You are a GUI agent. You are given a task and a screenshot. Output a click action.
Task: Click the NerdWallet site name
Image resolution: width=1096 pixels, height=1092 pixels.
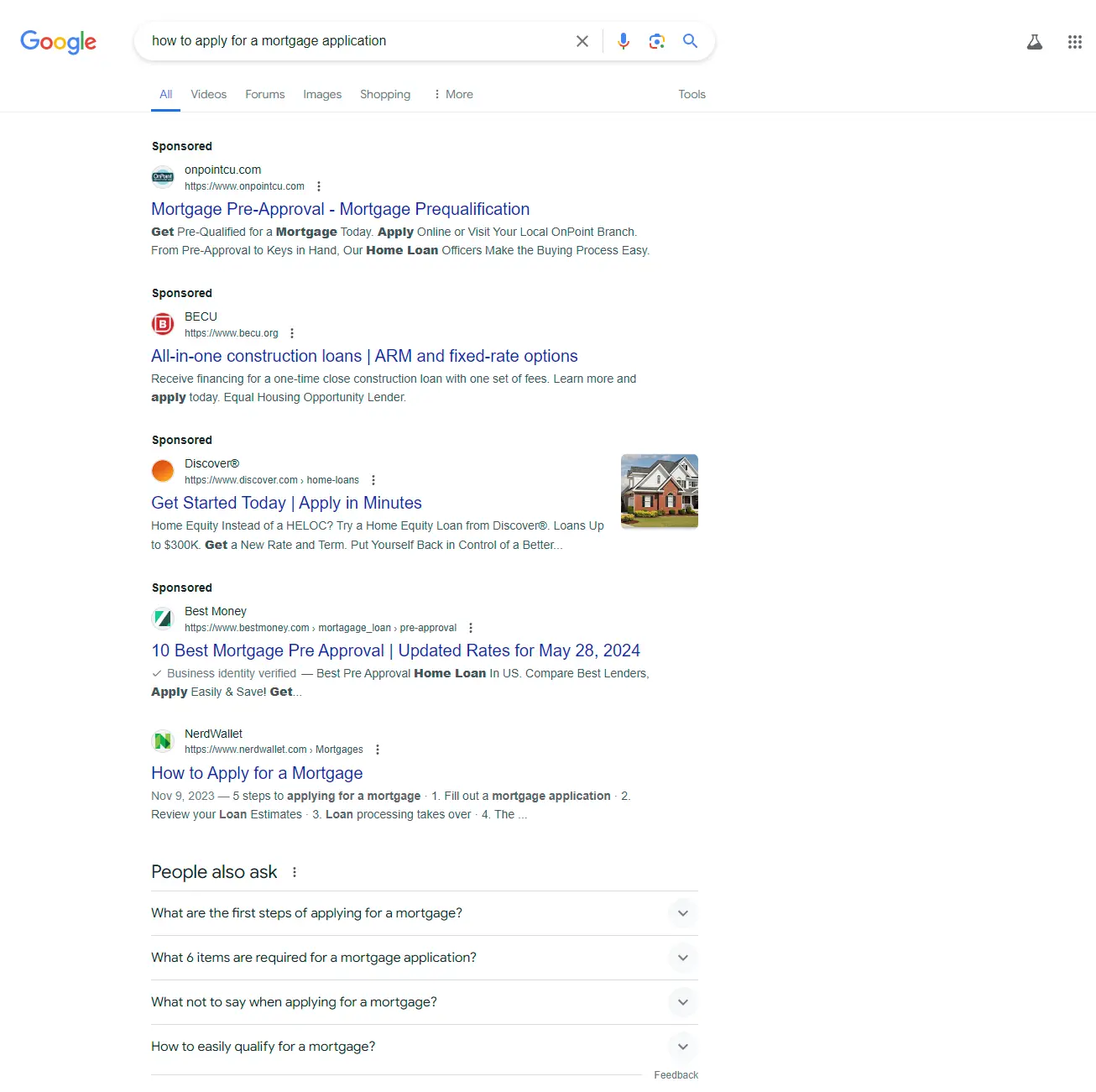pos(213,734)
